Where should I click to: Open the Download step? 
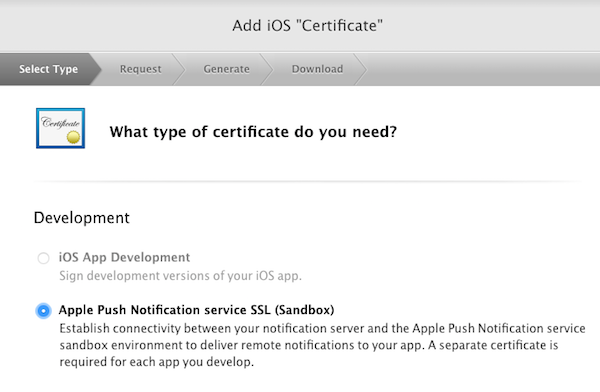317,69
